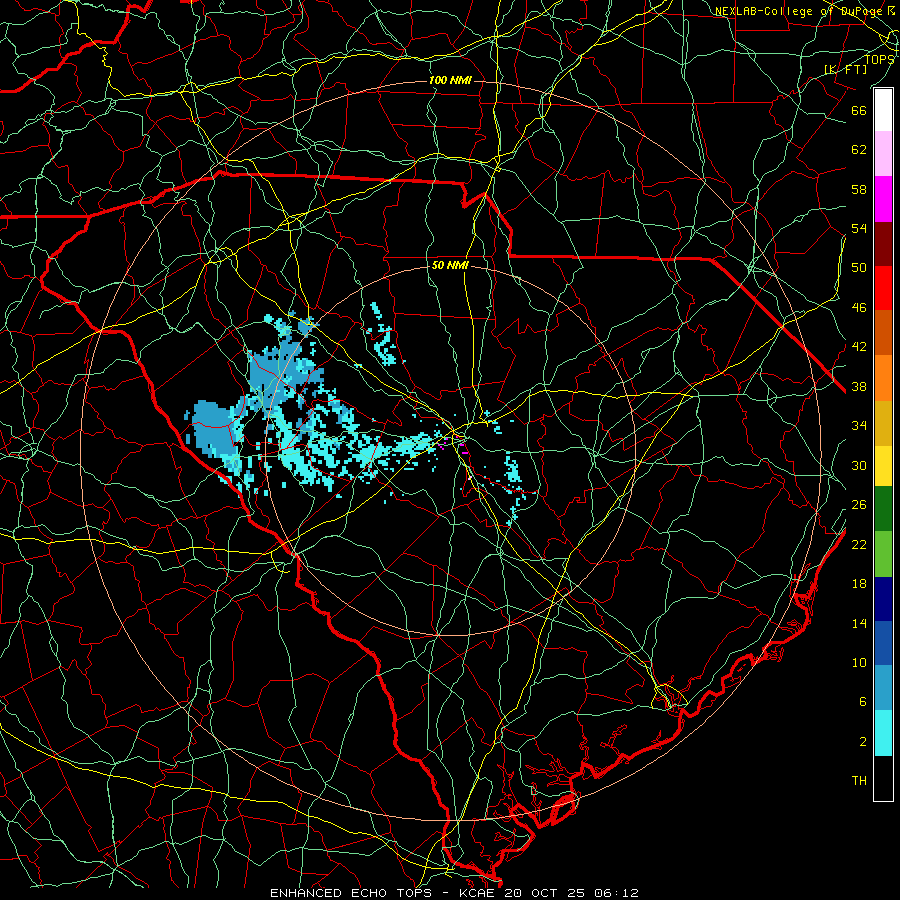
Task: Click the light pink 62 kft legend swatch
Action: (x=883, y=154)
